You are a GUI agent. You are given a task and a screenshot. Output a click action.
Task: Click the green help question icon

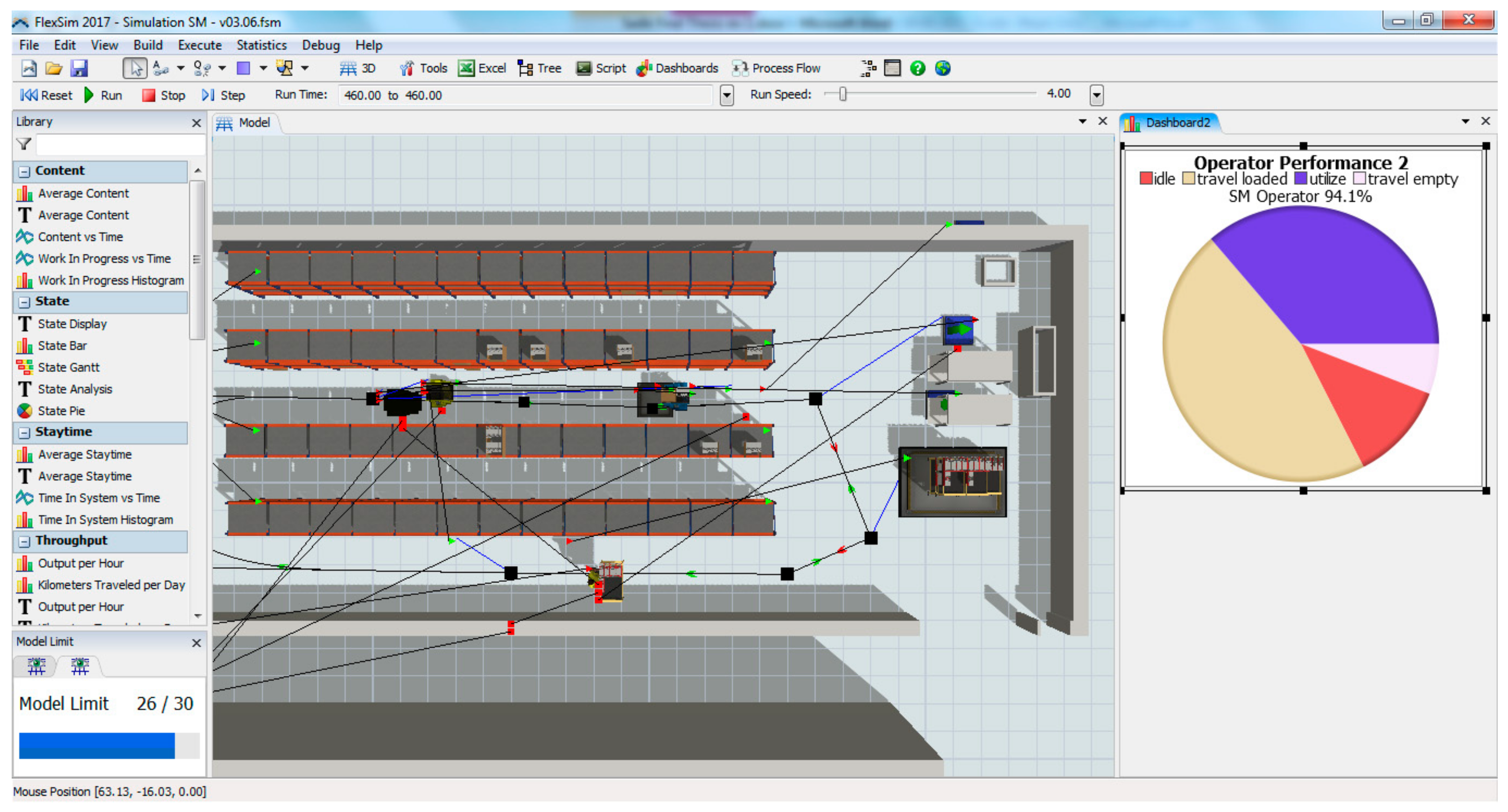917,69
